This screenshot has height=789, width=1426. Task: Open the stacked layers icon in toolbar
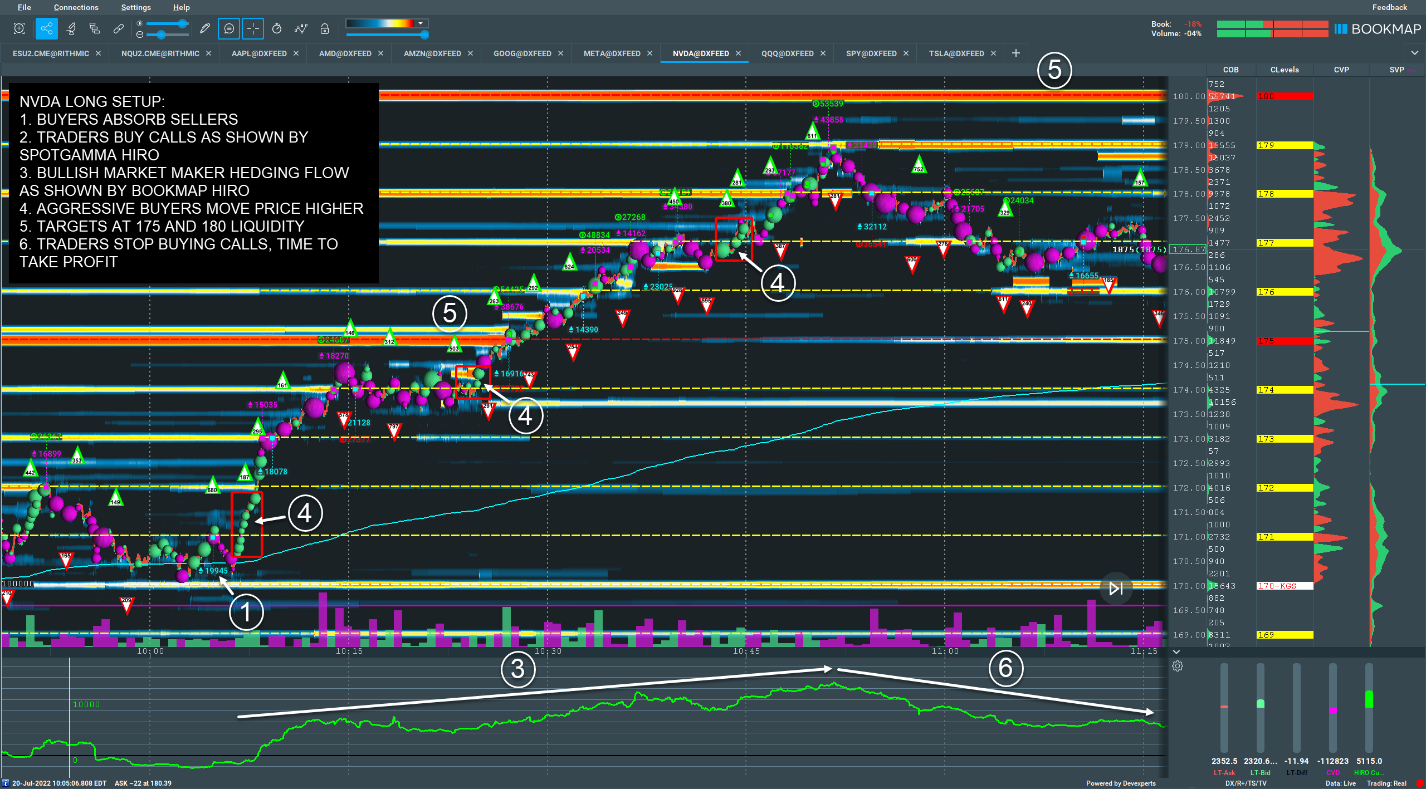coord(95,28)
